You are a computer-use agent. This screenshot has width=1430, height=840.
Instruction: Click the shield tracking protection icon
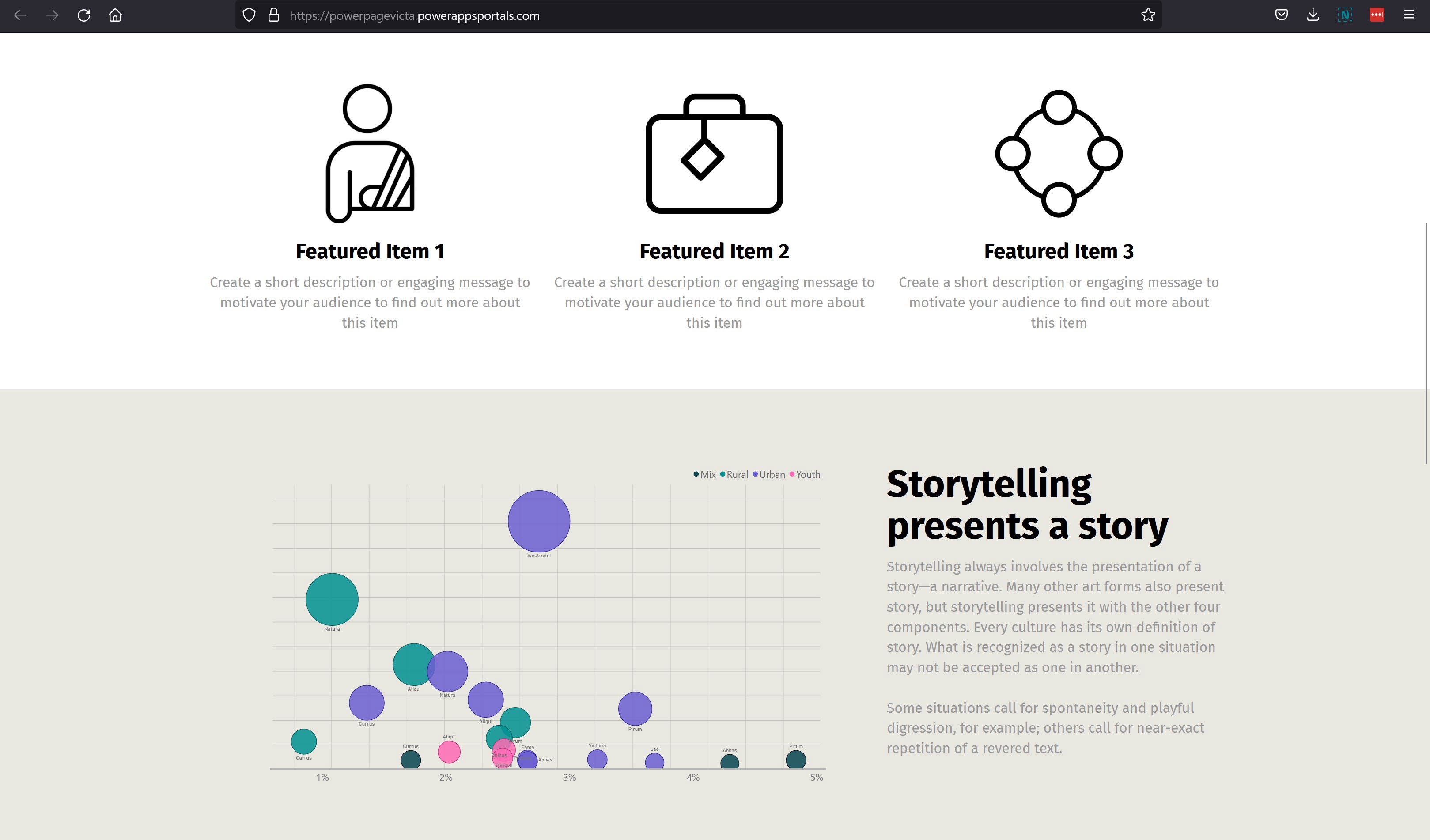(x=249, y=15)
